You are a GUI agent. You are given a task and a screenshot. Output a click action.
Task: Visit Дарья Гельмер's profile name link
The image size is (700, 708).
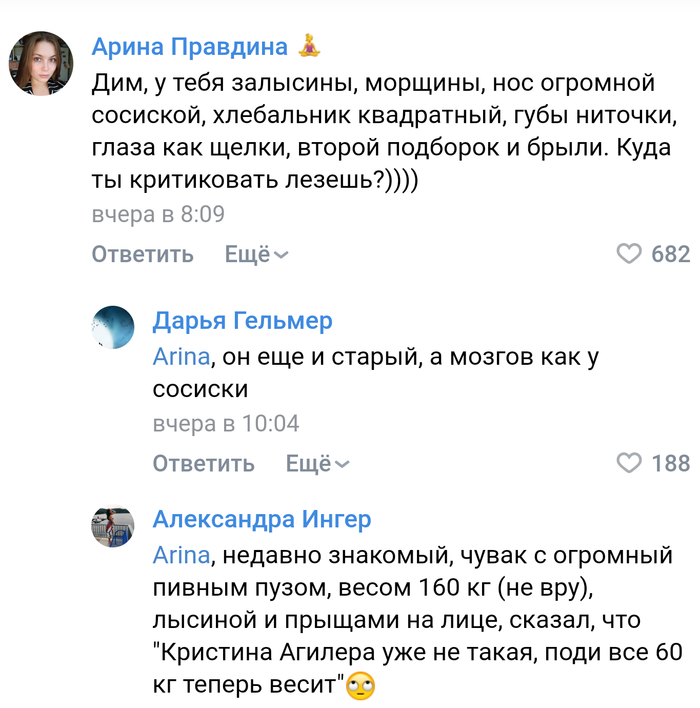(243, 320)
